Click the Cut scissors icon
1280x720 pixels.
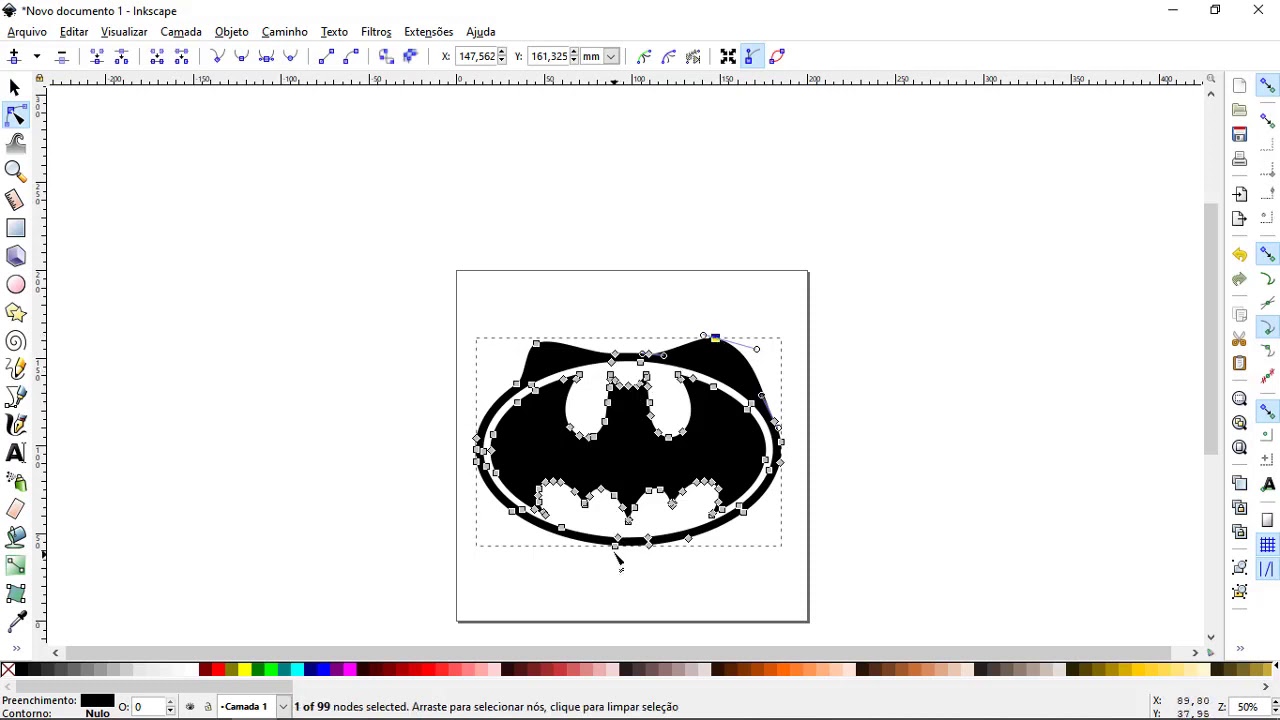coord(1240,339)
